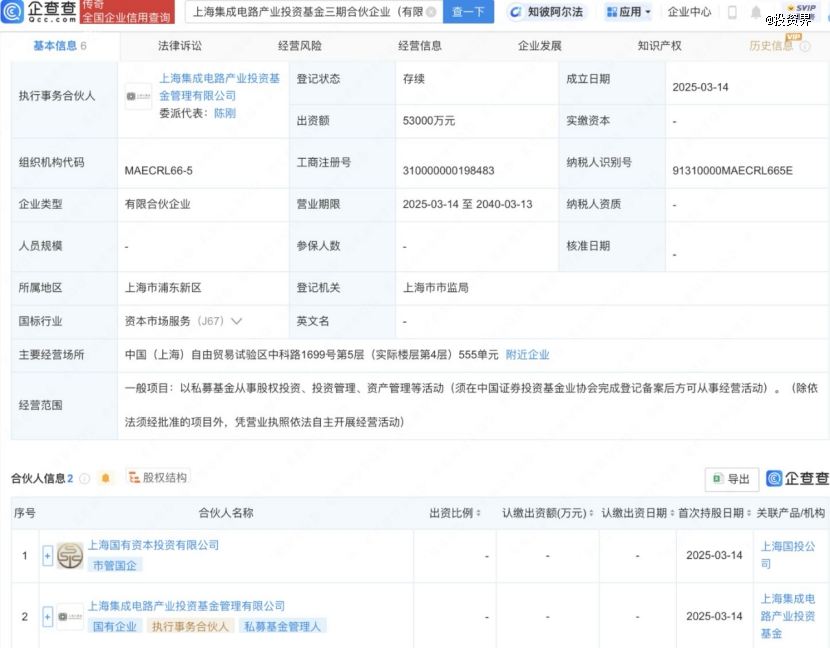The image size is (830, 648).
Task: Switch to the 经营风险 tab
Action: tap(300, 46)
